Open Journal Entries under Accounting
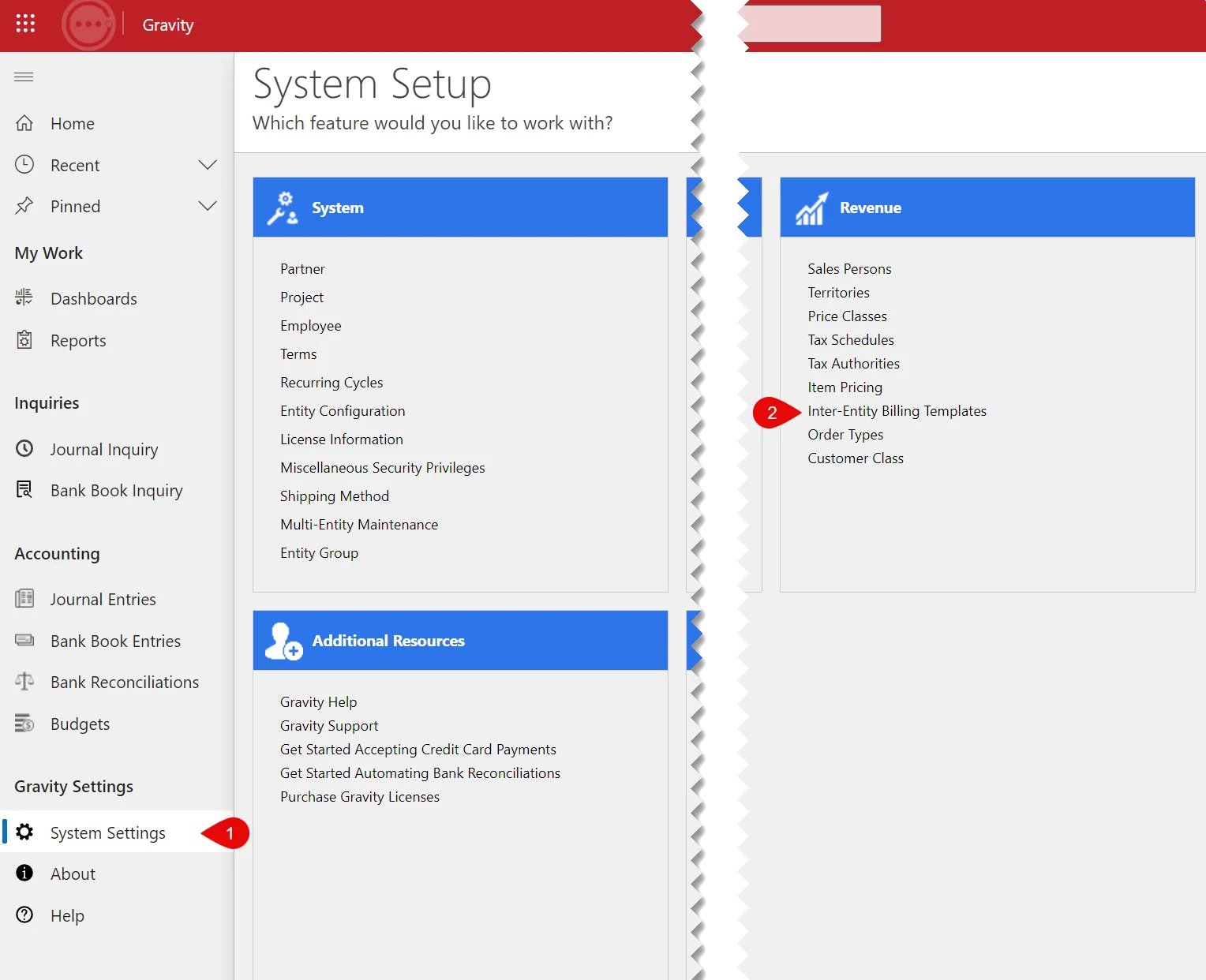The image size is (1206, 980). click(103, 600)
